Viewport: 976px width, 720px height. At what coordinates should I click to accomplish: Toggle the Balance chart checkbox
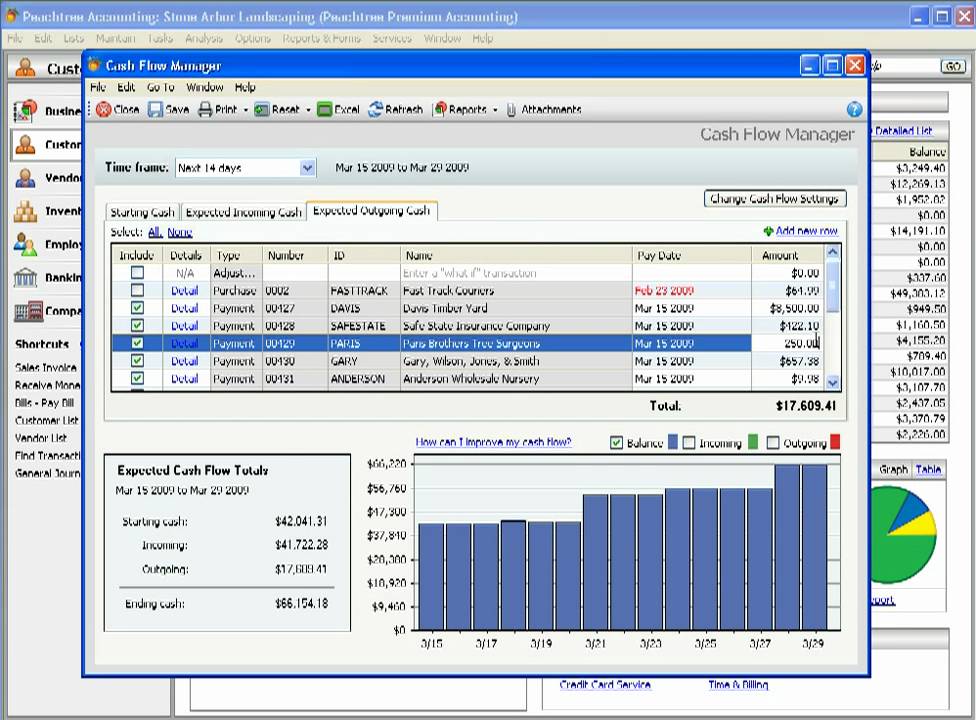pos(616,442)
